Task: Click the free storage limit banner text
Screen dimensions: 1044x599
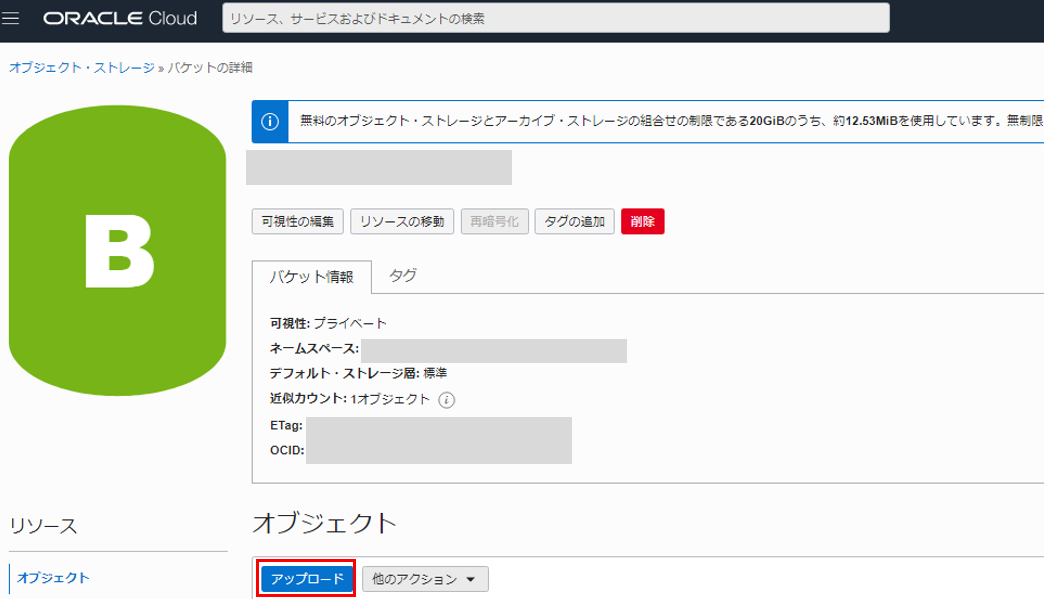Action: 671,121
